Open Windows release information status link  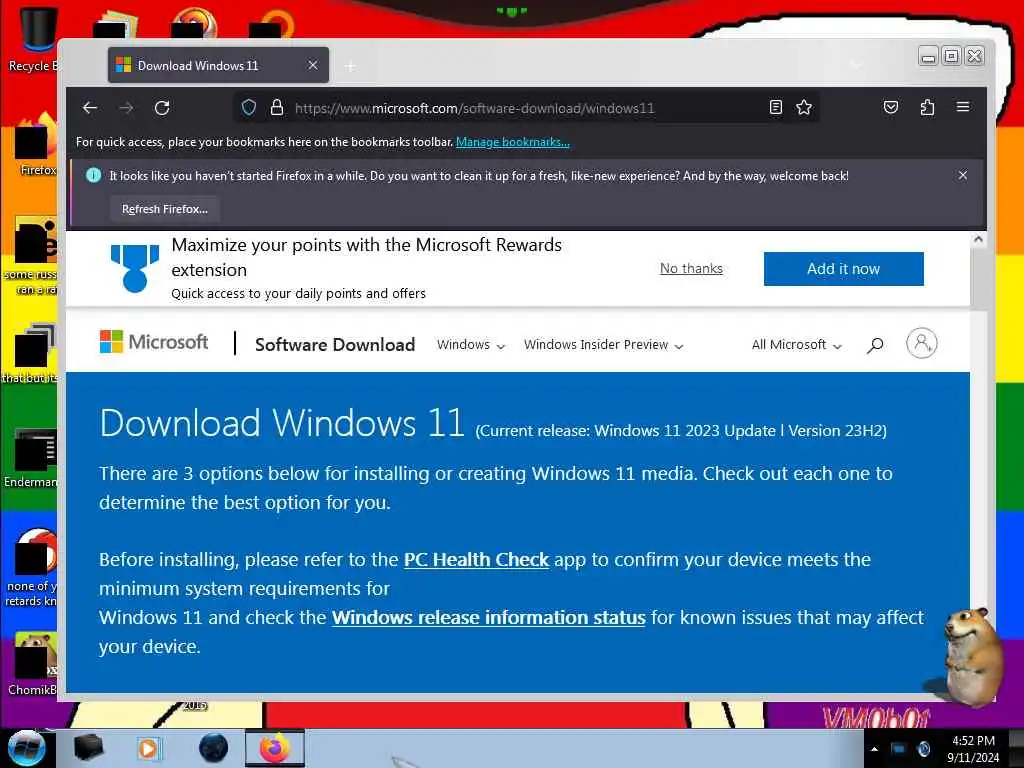pyautogui.click(x=488, y=618)
